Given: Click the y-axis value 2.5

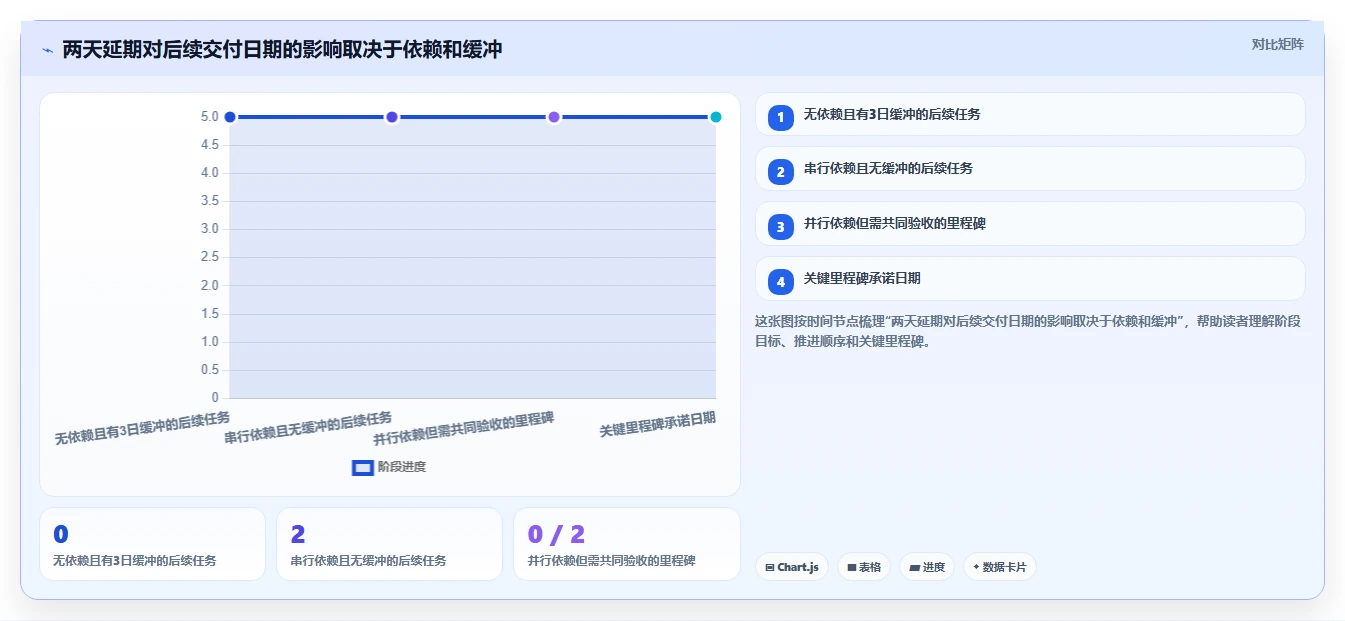Looking at the screenshot, I should [x=209, y=257].
